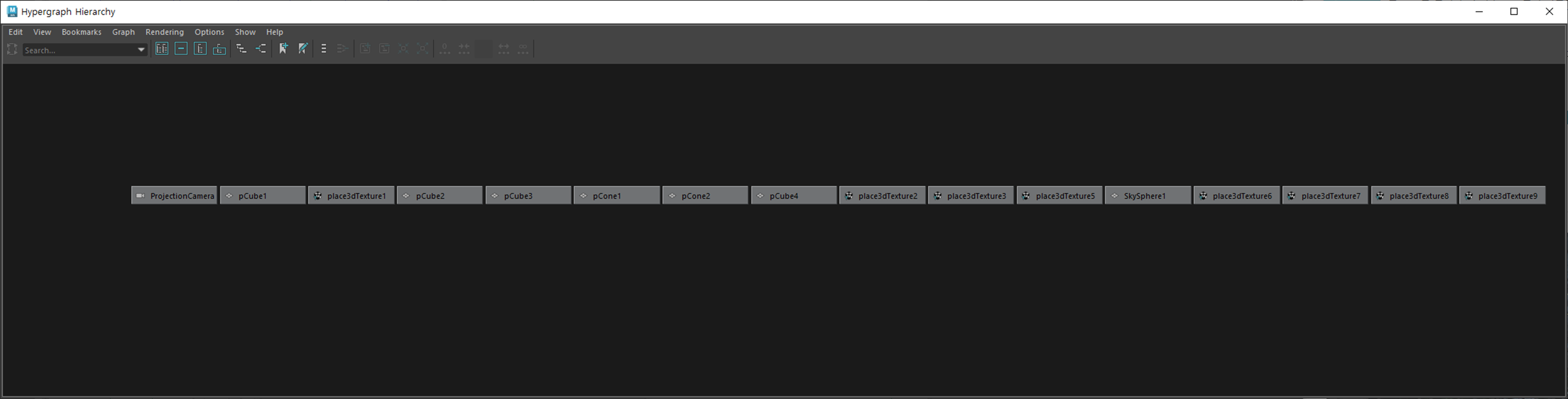Click the Frame Hierarchy toolbar icon

point(200,48)
